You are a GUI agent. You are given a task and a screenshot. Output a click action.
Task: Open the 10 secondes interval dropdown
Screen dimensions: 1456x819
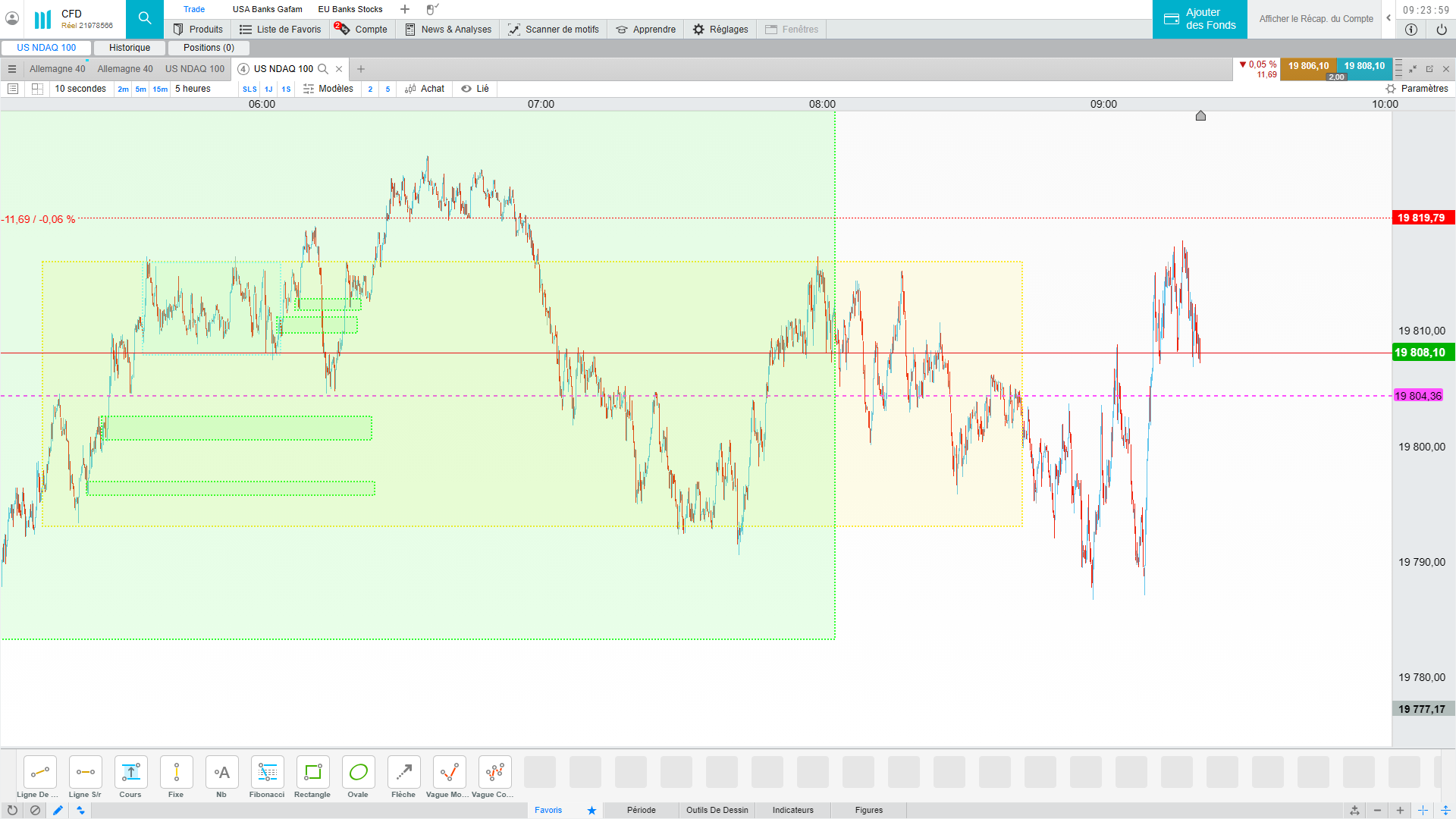[x=80, y=89]
